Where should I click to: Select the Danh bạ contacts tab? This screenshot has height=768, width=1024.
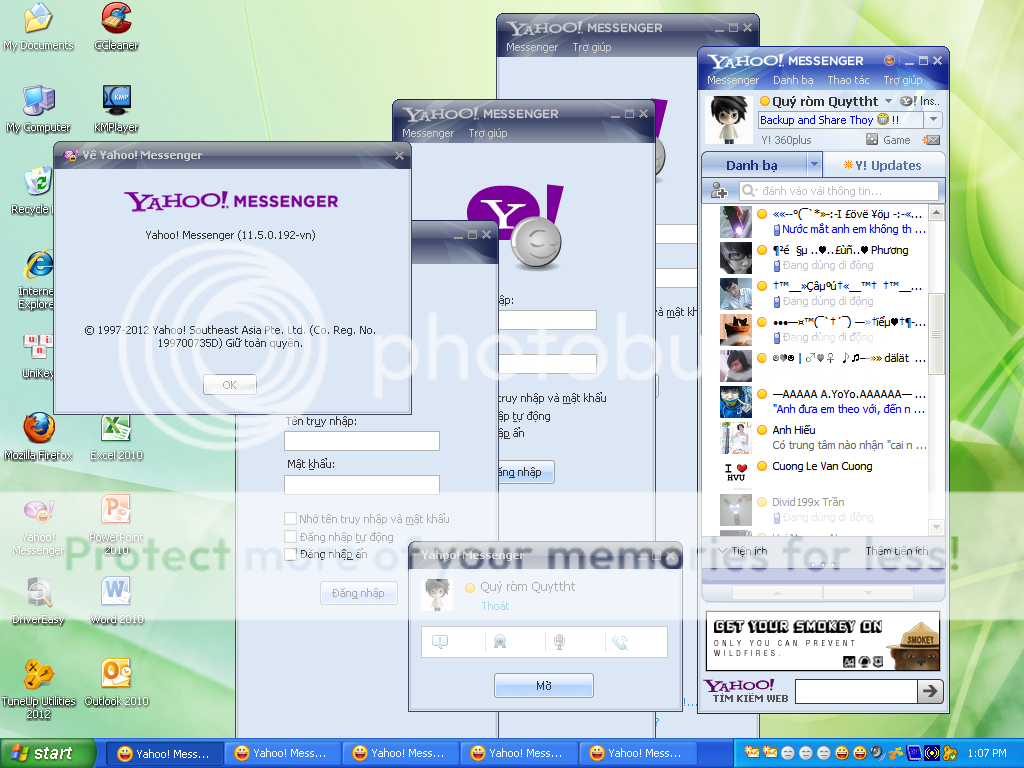pyautogui.click(x=752, y=165)
